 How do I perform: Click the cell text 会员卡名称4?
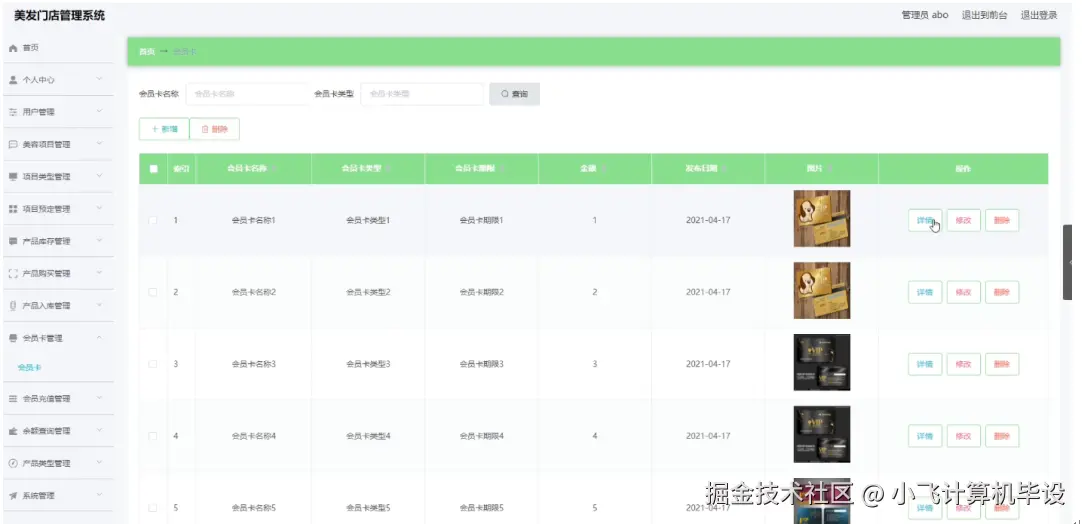(x=253, y=436)
